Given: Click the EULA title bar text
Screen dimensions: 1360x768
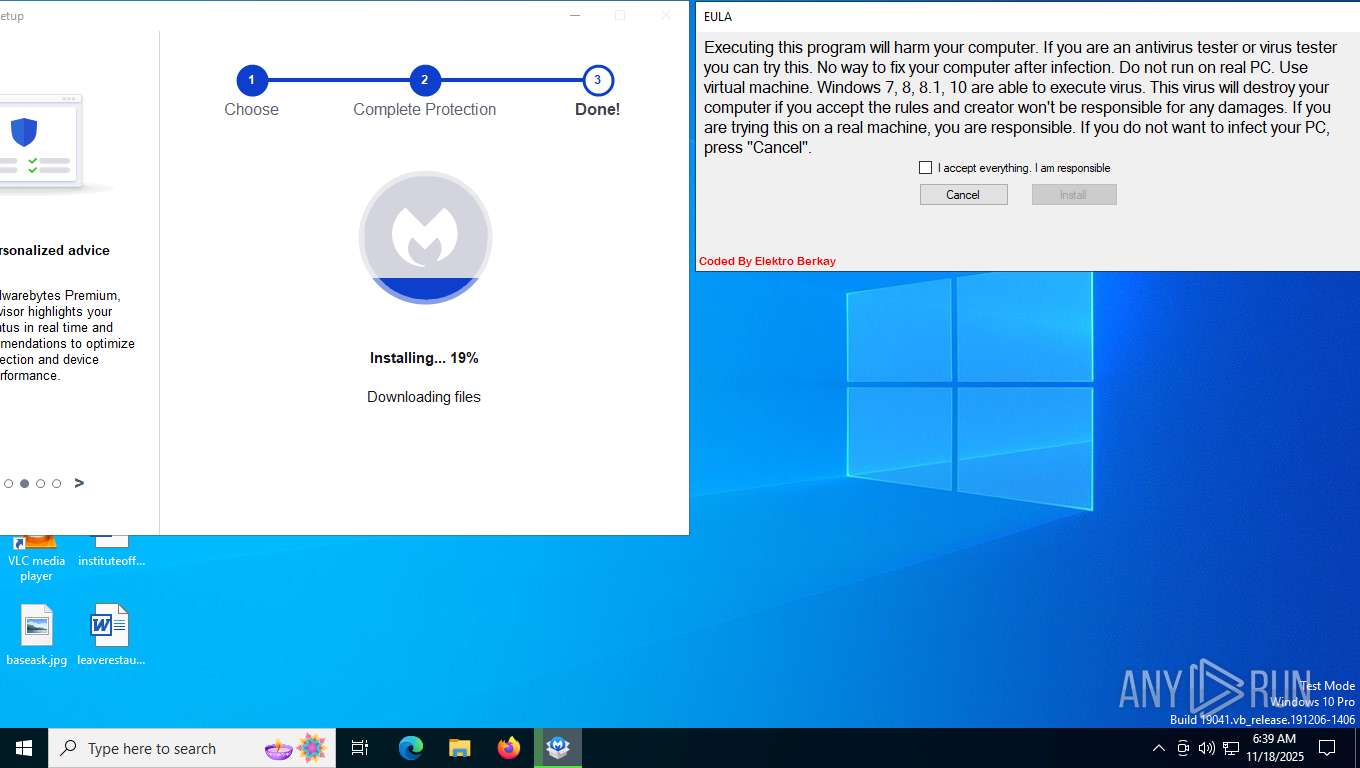Looking at the screenshot, I should pyautogui.click(x=718, y=17).
